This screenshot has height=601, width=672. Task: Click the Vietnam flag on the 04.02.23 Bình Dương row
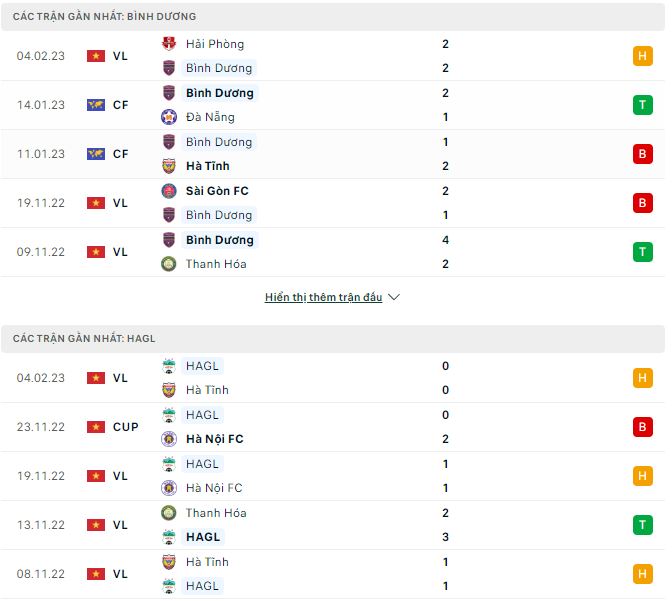96,56
